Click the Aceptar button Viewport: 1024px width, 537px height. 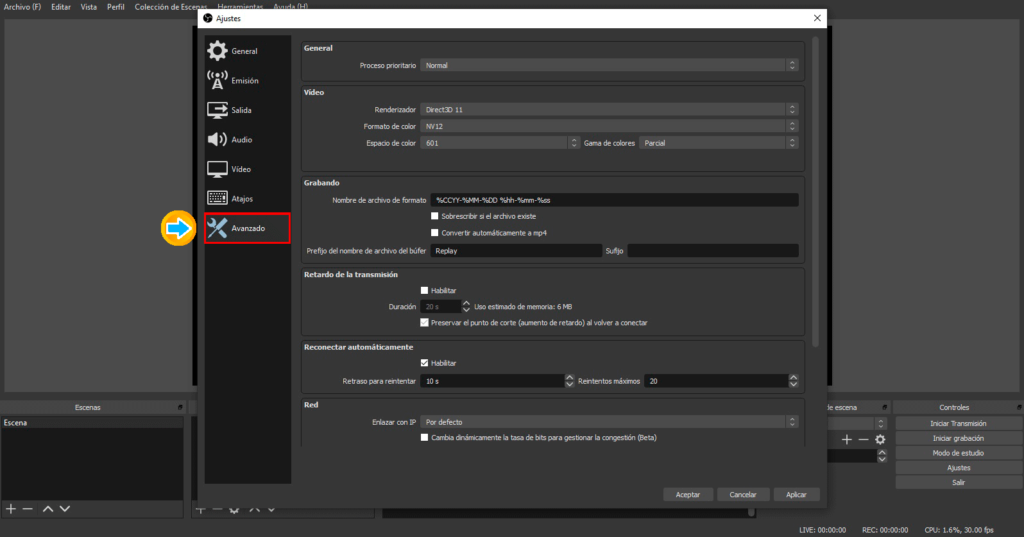(688, 494)
